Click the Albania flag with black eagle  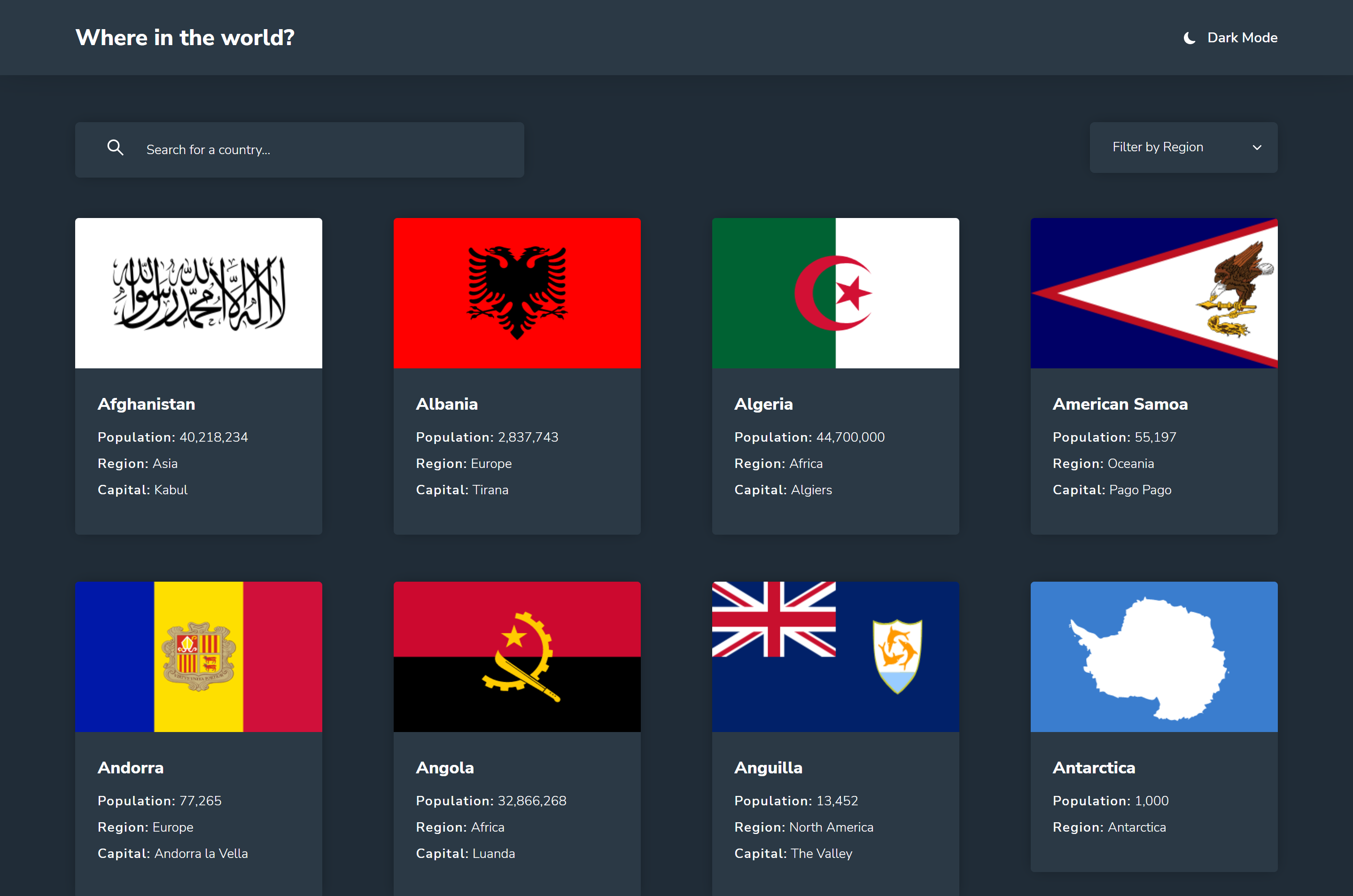[x=517, y=293]
